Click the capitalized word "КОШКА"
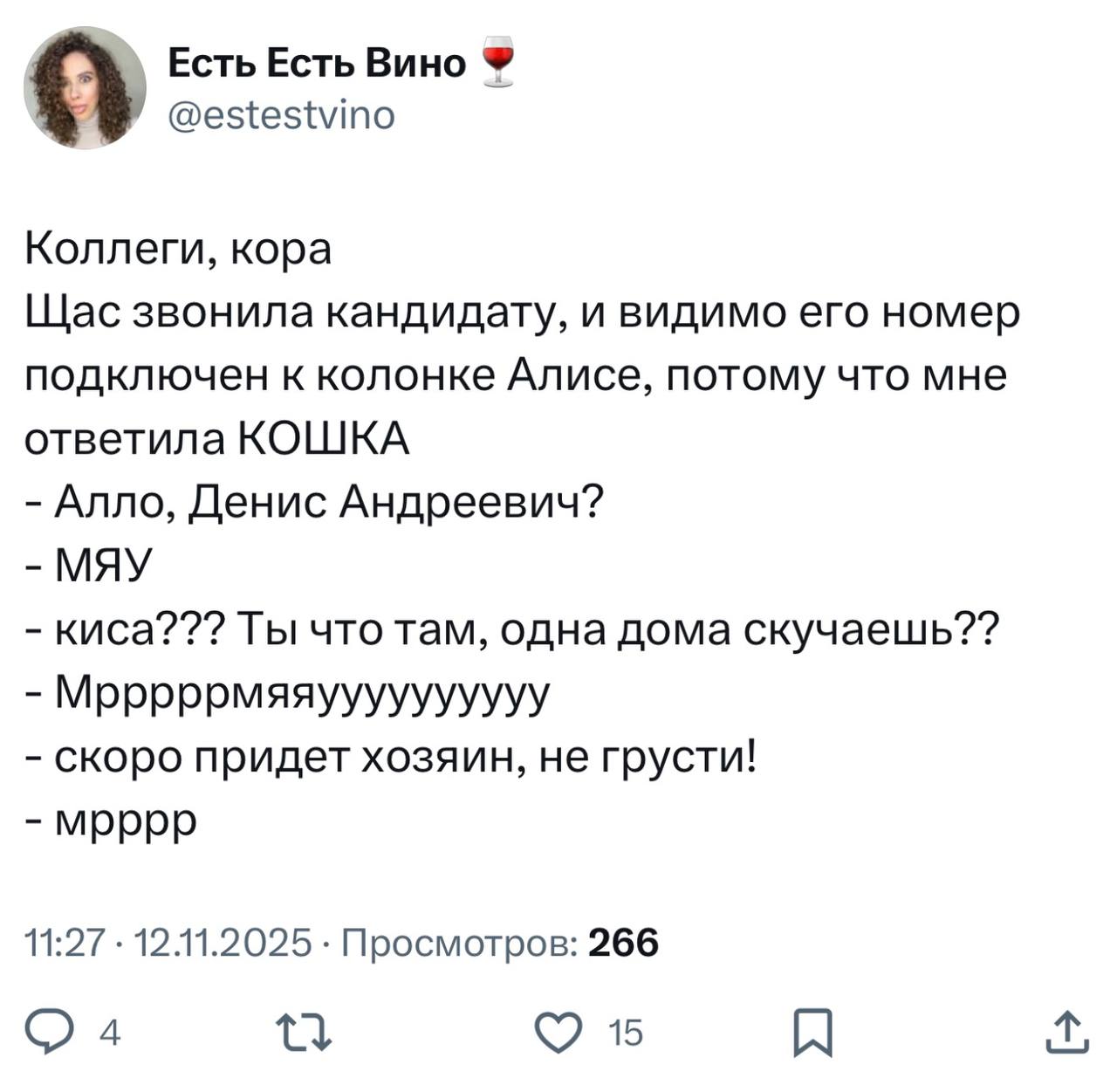Viewport: 1117px width, 1092px height. click(x=324, y=439)
